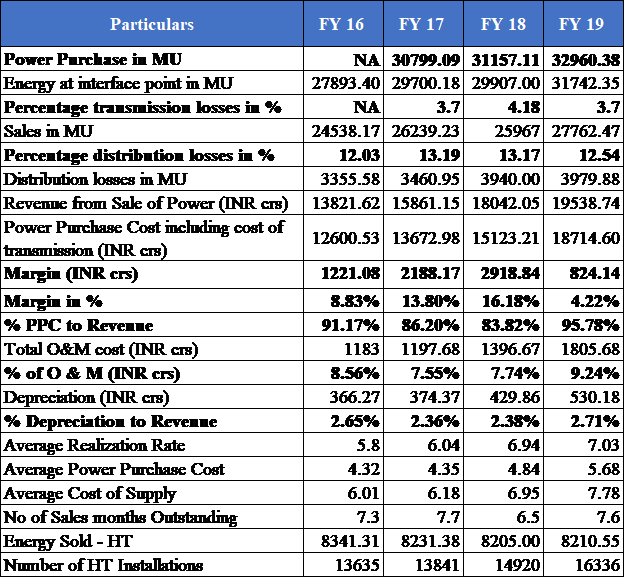The width and height of the screenshot is (625, 578).
Task: Click the value 2.38%
Action: pos(515,422)
